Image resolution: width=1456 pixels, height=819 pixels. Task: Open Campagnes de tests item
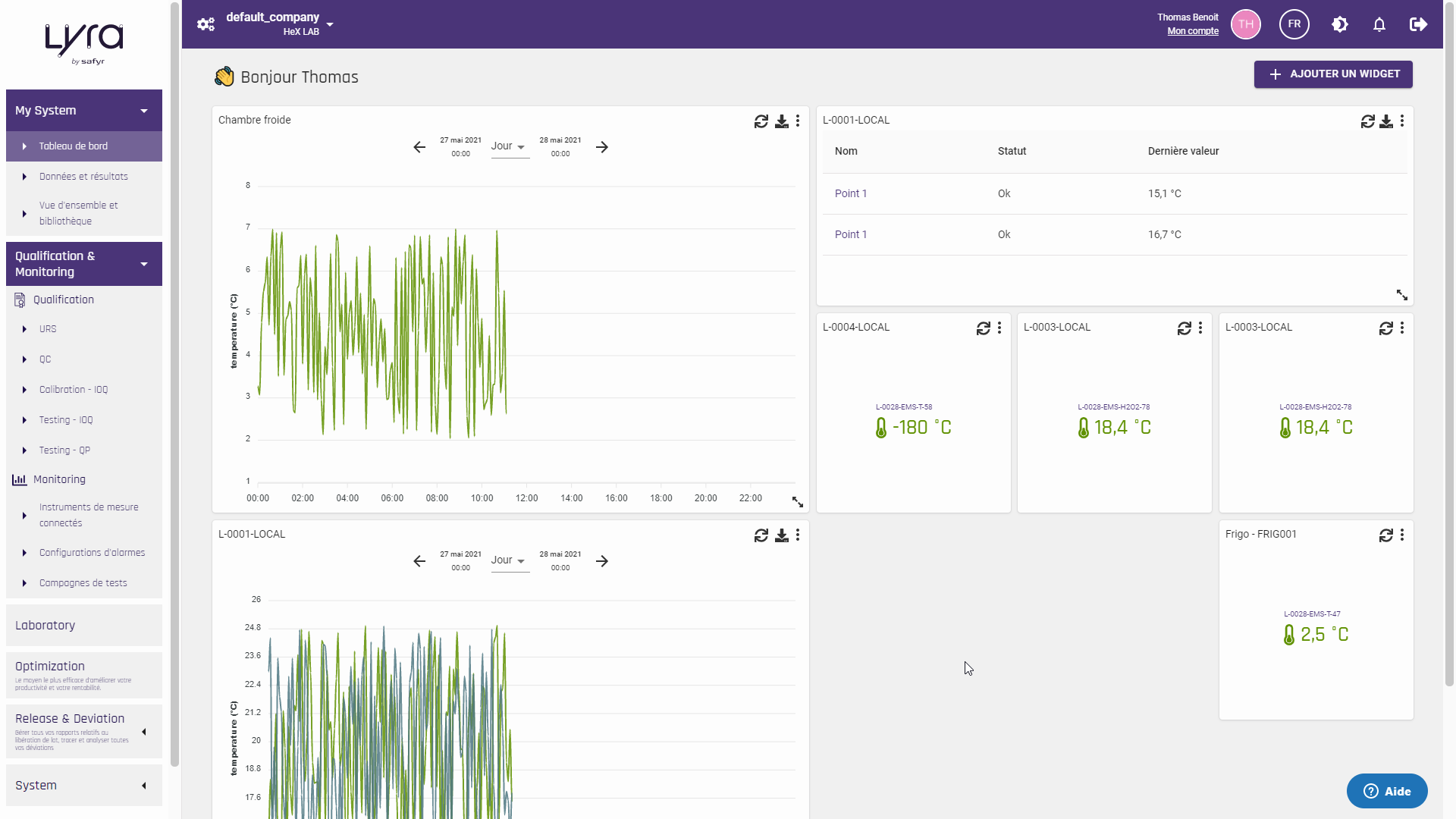pyautogui.click(x=84, y=583)
